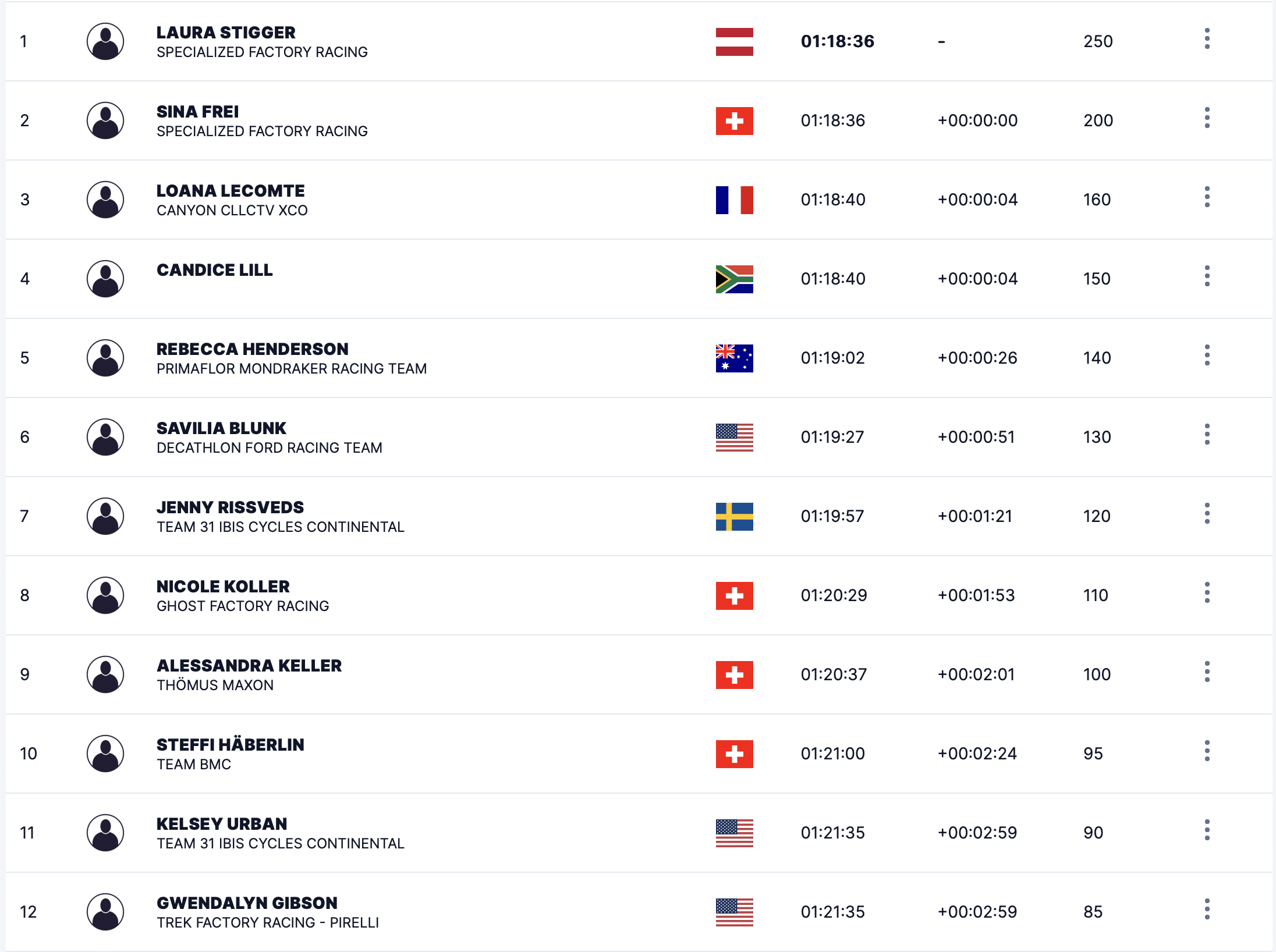Click the Swedish flag next to Rissveds
Screen dimensions: 1276x952
coord(734,517)
